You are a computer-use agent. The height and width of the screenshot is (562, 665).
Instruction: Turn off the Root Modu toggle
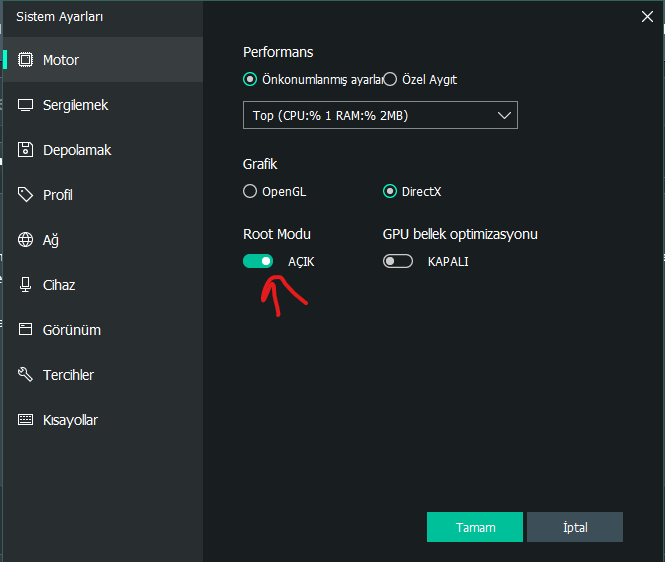tap(258, 261)
